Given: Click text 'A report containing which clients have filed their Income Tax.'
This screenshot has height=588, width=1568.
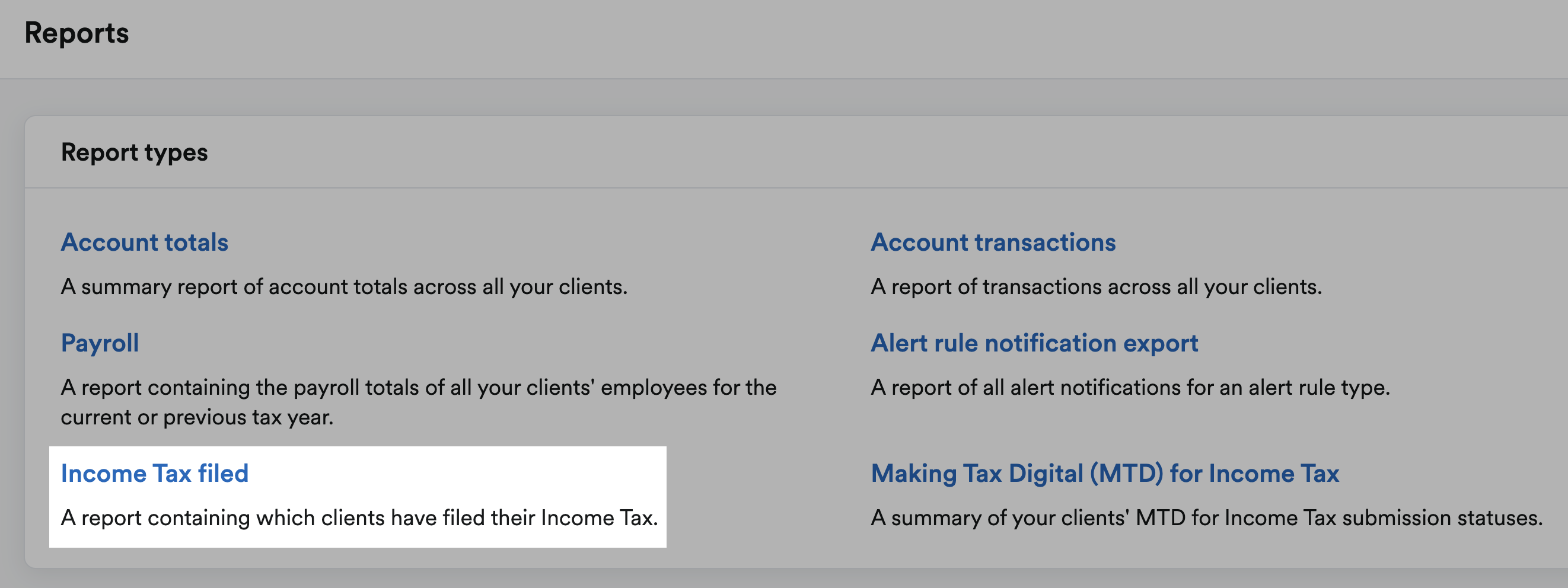Looking at the screenshot, I should tap(359, 518).
